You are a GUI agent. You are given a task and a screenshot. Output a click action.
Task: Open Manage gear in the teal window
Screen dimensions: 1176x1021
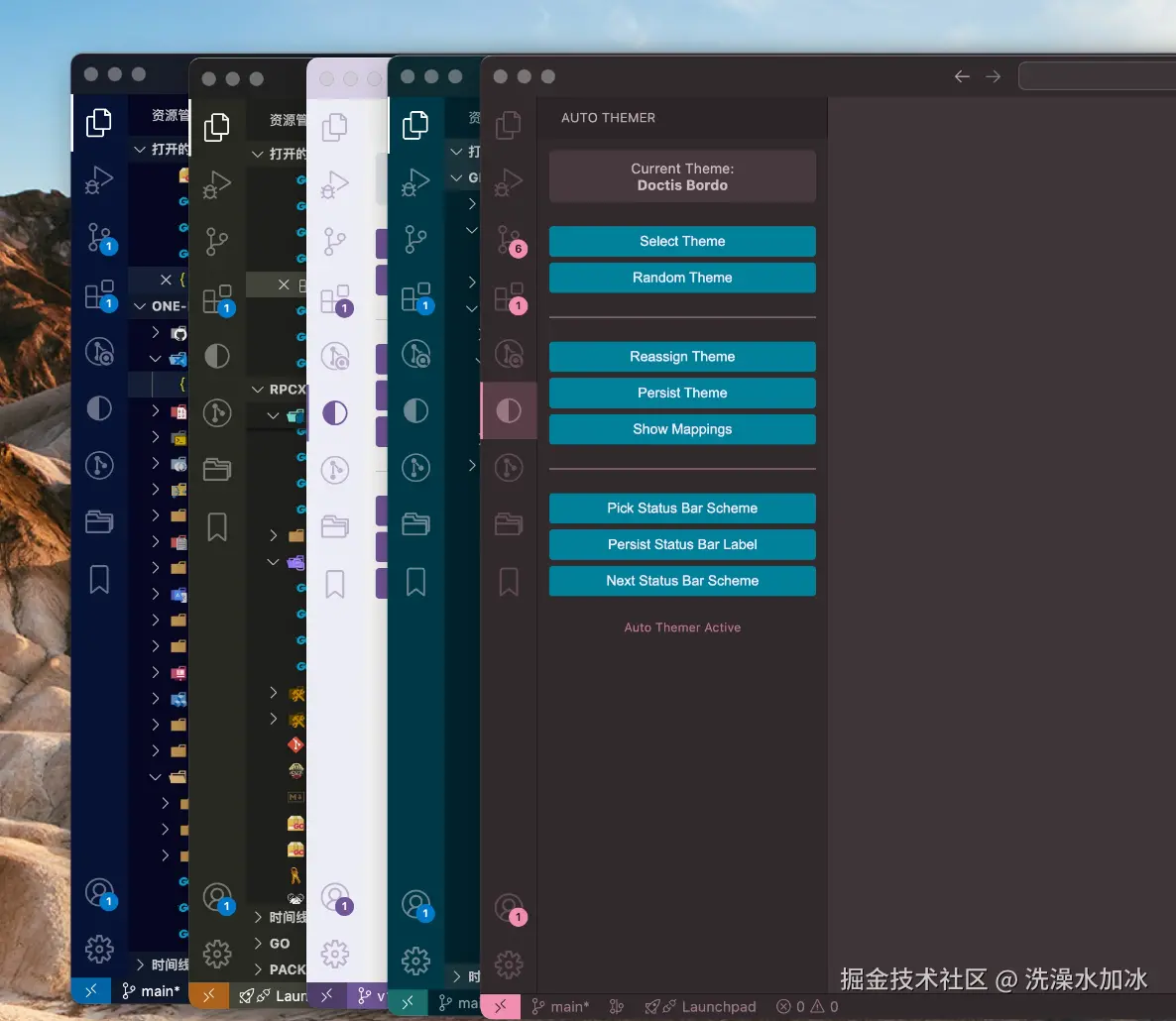[415, 961]
